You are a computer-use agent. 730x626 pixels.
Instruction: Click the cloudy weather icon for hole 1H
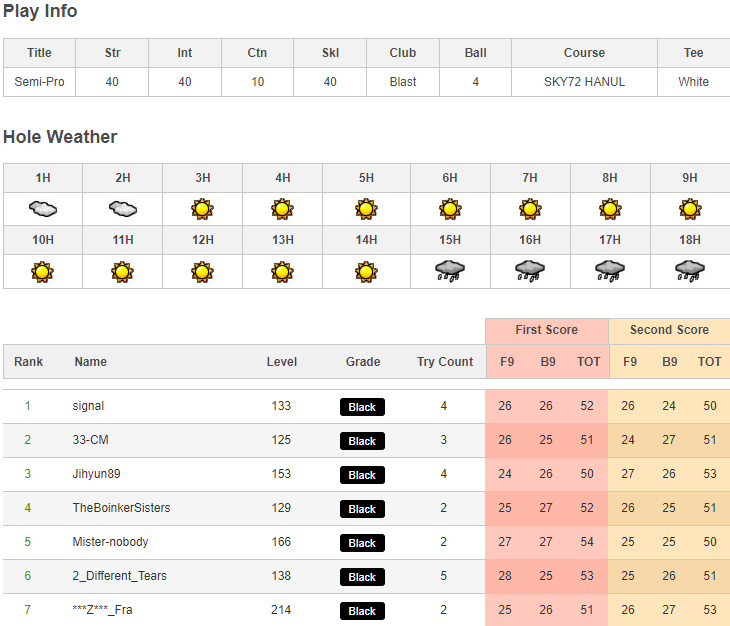pos(43,209)
